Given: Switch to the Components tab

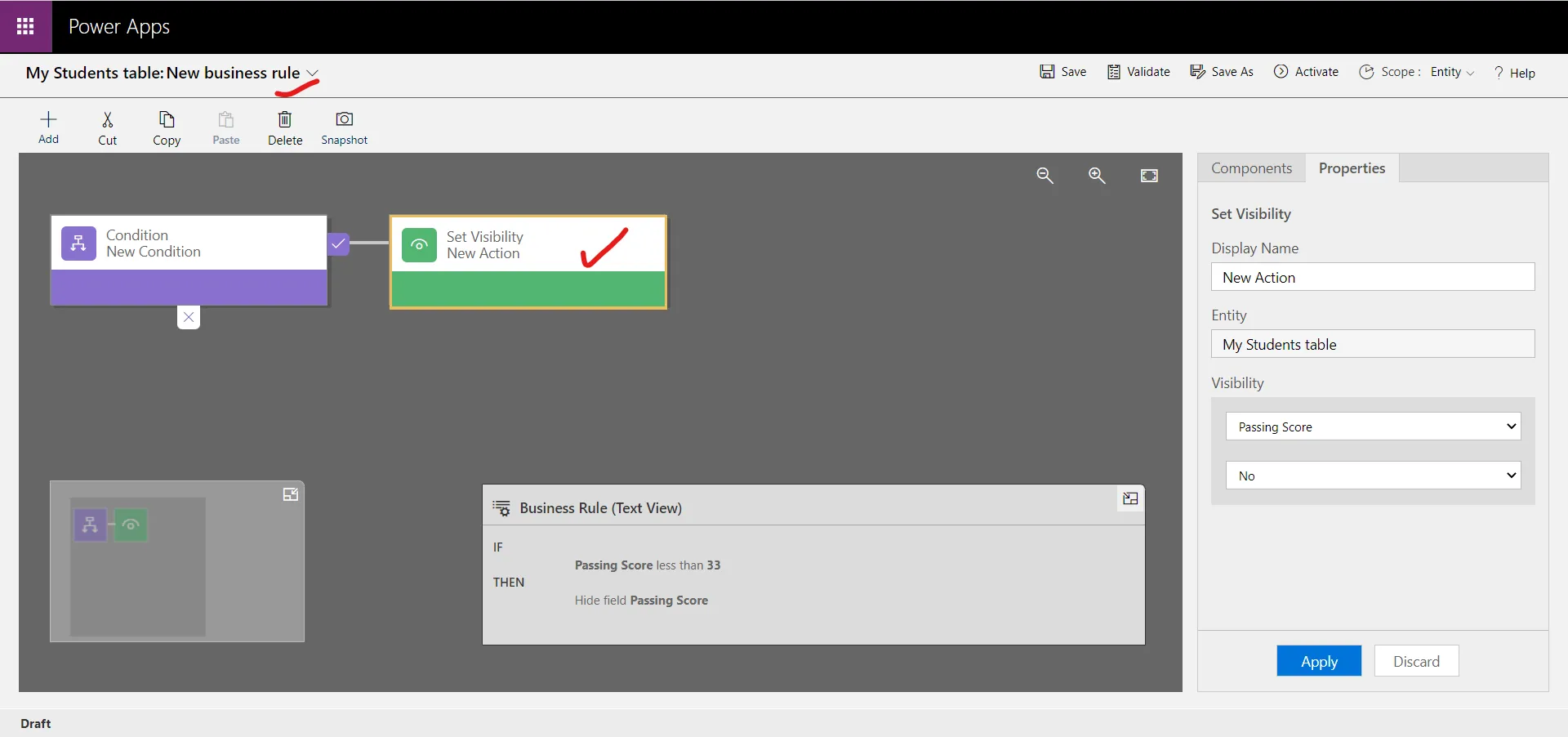Looking at the screenshot, I should pos(1251,168).
